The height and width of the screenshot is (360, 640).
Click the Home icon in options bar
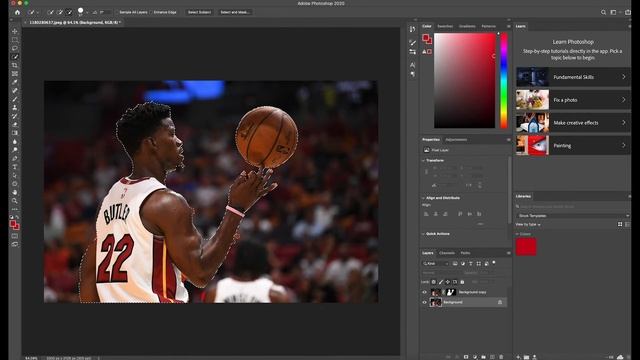[17, 12]
